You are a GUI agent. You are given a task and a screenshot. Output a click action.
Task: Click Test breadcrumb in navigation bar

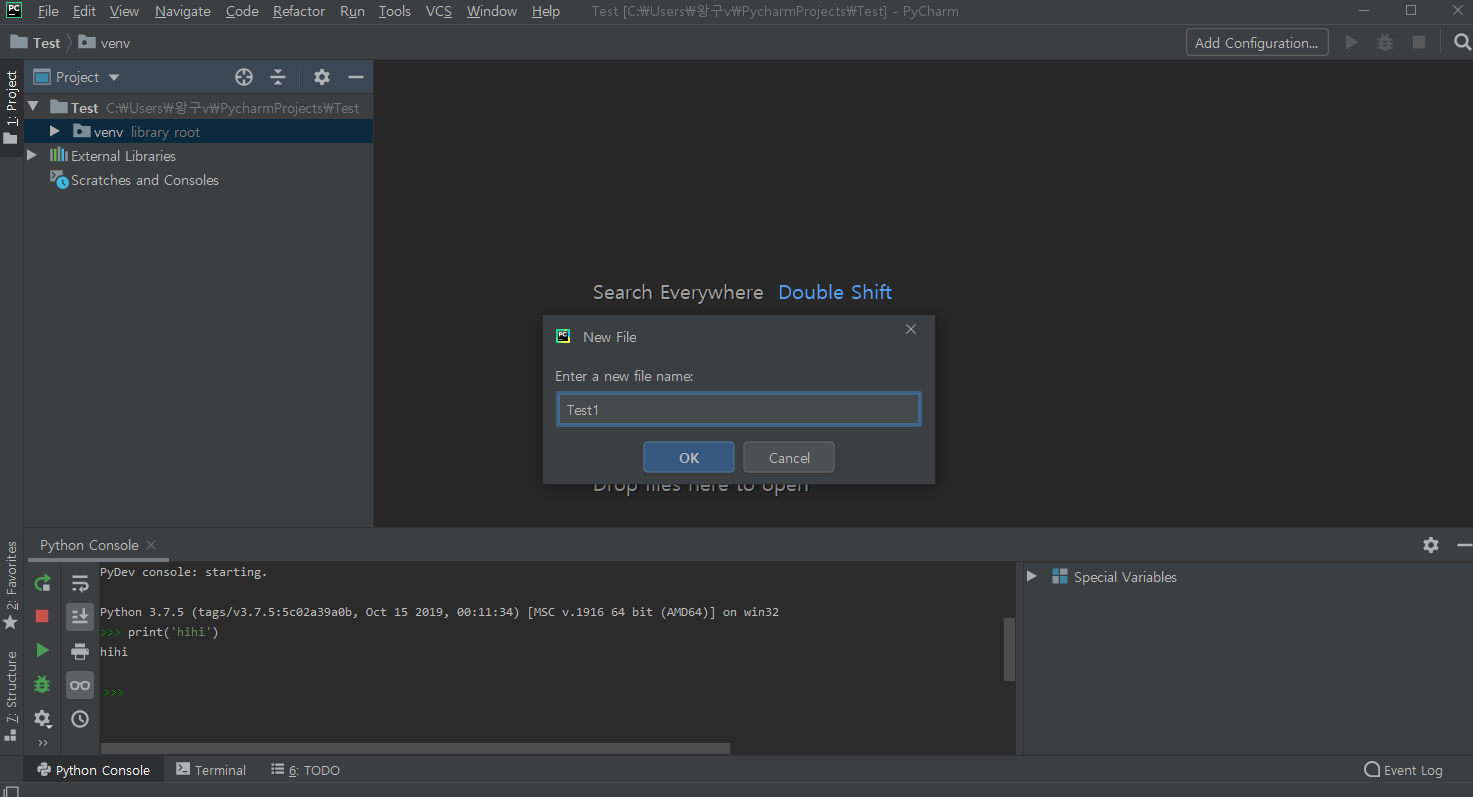(35, 42)
